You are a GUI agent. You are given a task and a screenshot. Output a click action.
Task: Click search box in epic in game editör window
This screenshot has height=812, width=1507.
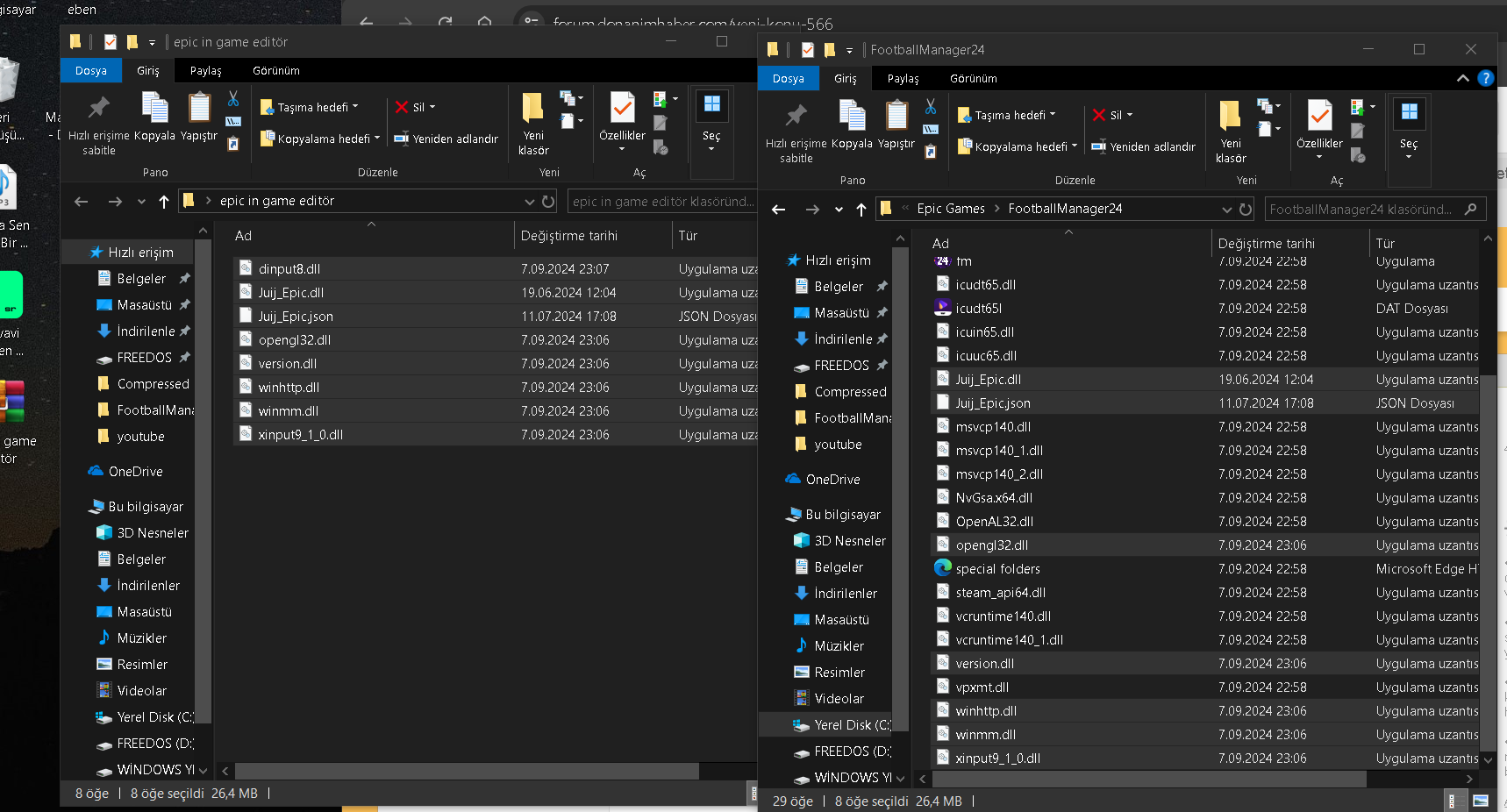click(x=664, y=201)
